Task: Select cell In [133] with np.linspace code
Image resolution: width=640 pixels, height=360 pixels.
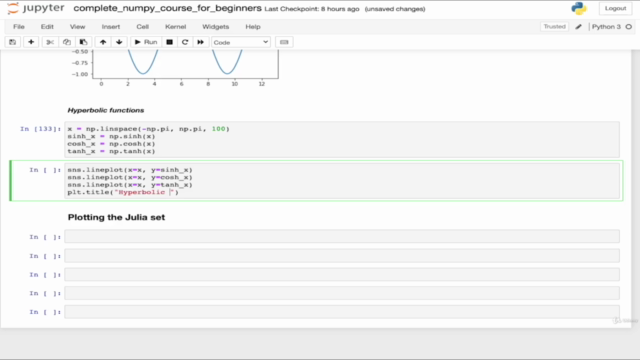Action: (342, 140)
